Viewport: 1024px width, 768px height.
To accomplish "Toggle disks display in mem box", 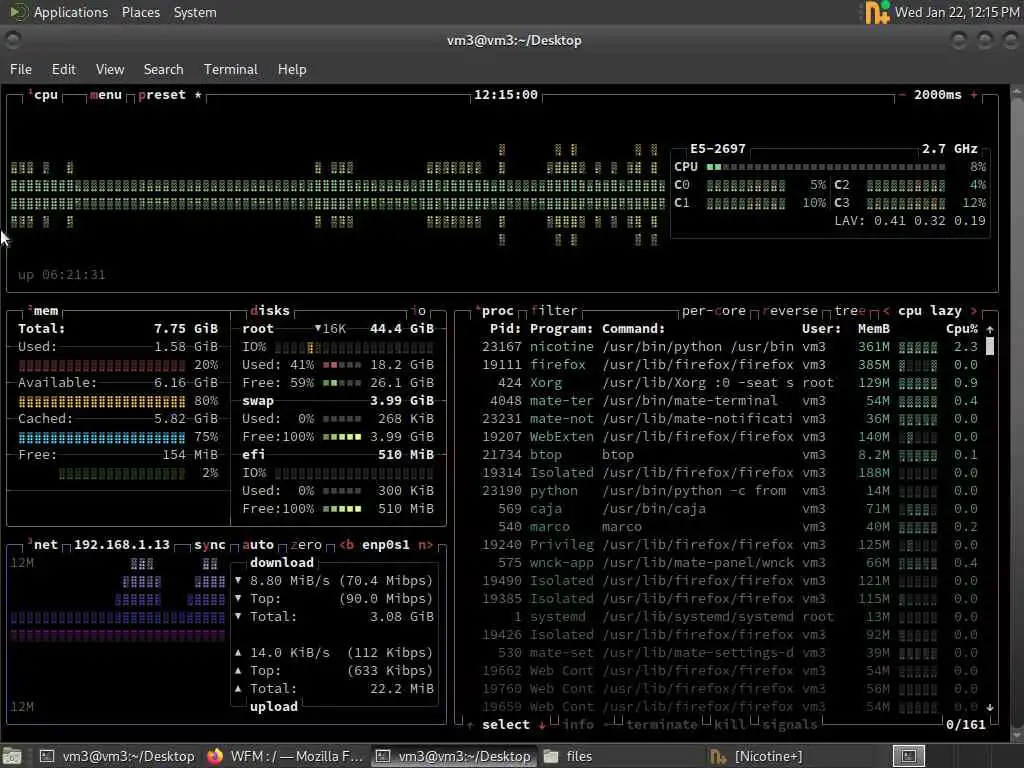I will coord(270,311).
